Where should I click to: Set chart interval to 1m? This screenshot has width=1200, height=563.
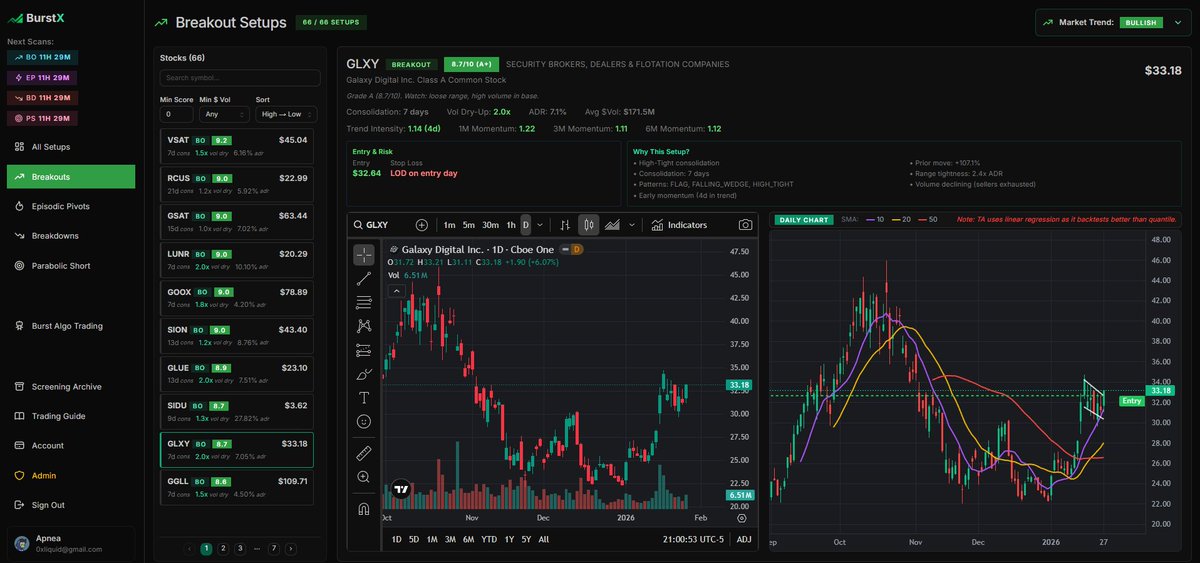449,225
